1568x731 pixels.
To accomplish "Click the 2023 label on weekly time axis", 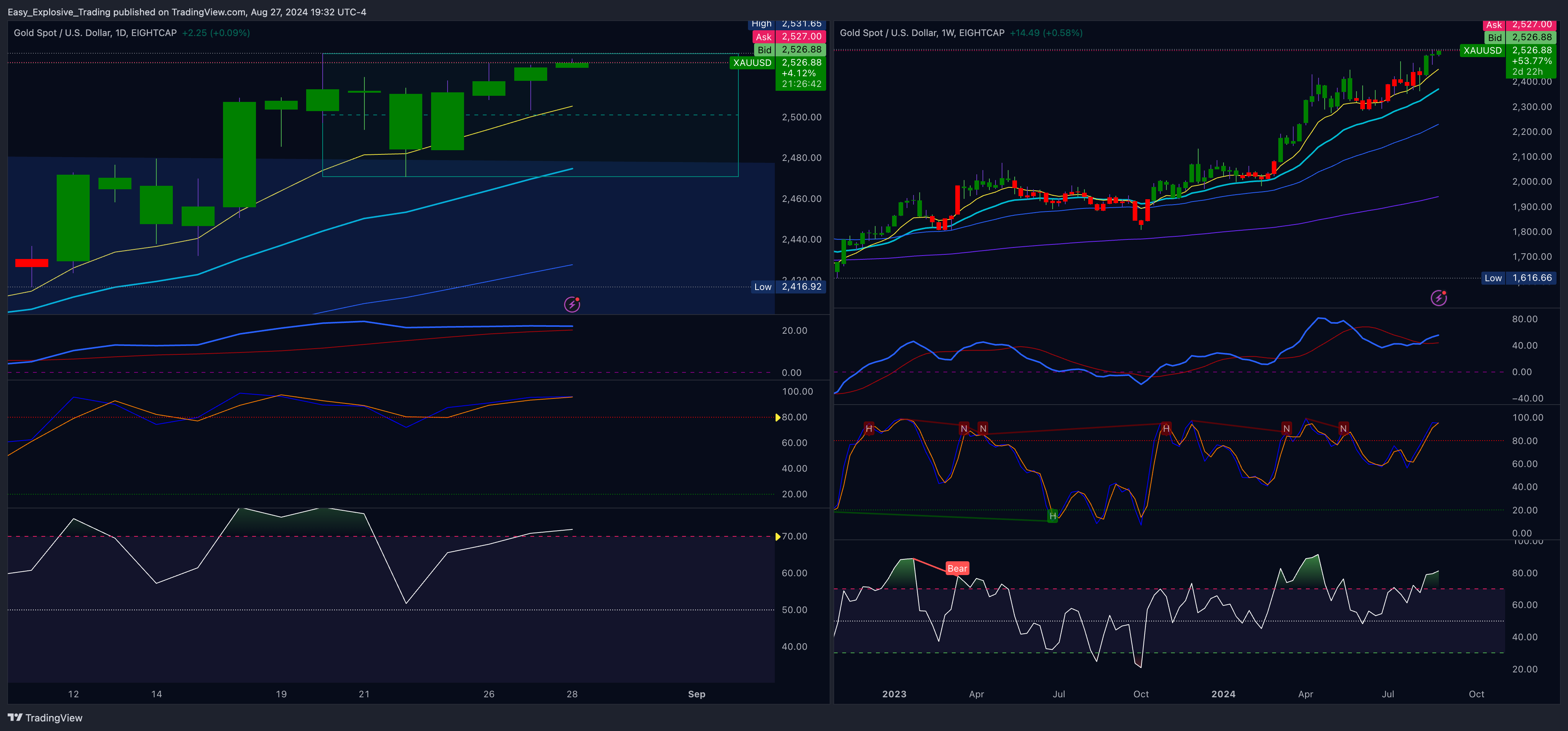I will [894, 694].
